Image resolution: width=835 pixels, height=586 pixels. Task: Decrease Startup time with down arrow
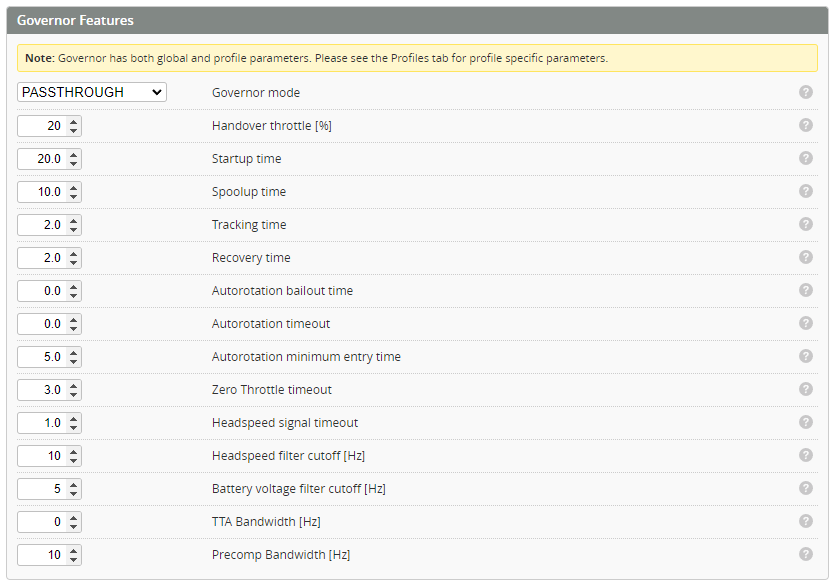74,163
